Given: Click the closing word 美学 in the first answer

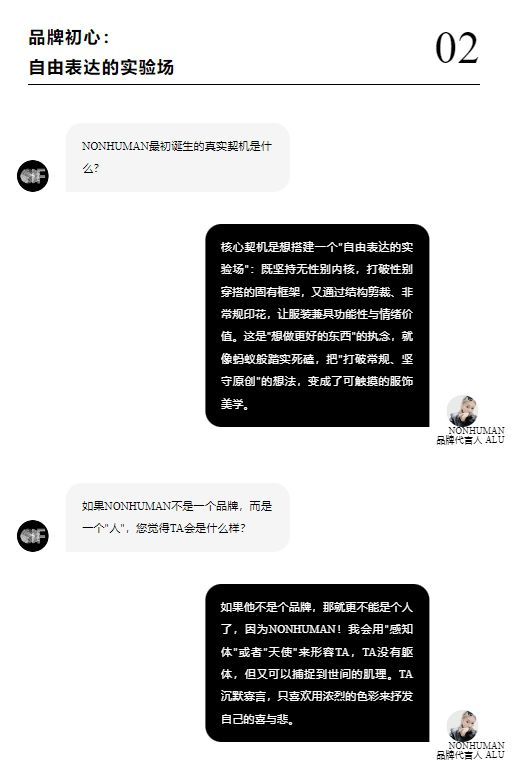Looking at the screenshot, I should (232, 404).
